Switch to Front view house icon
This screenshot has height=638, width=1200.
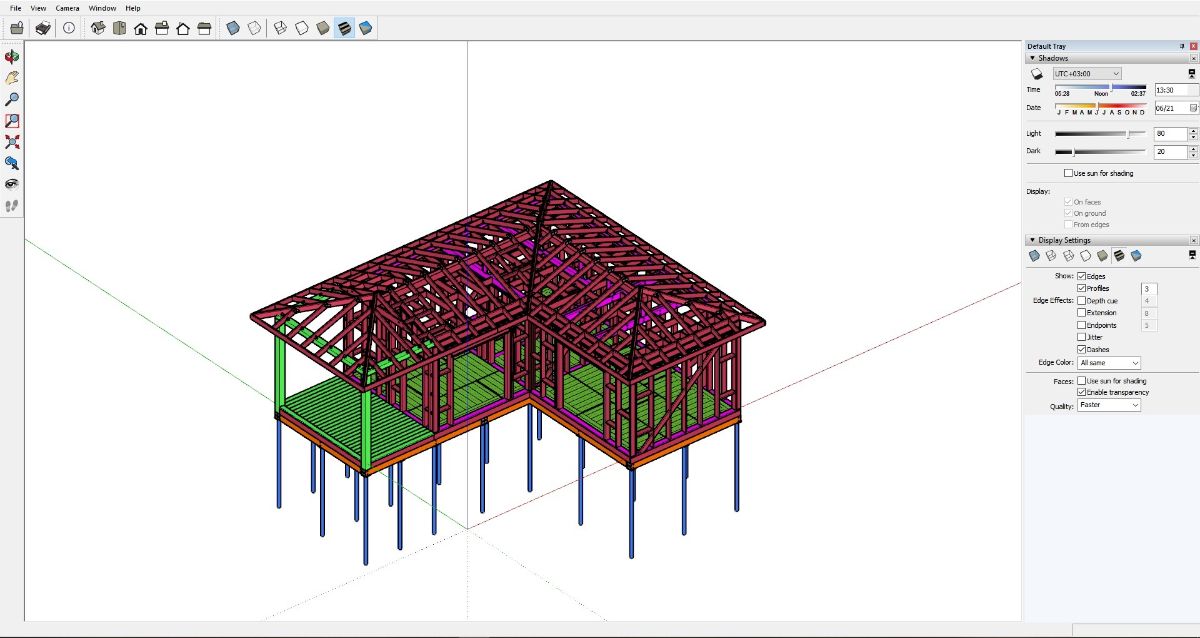click(141, 29)
